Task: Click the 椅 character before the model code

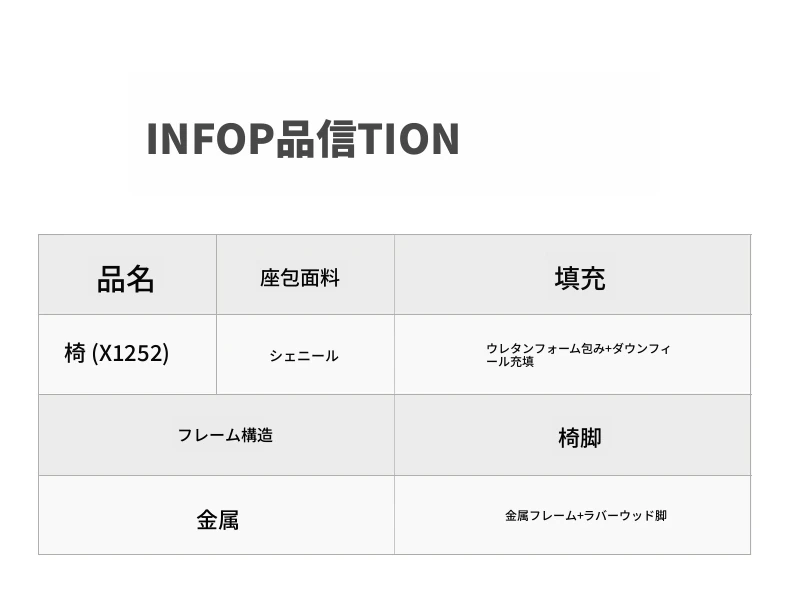Action: point(74,353)
